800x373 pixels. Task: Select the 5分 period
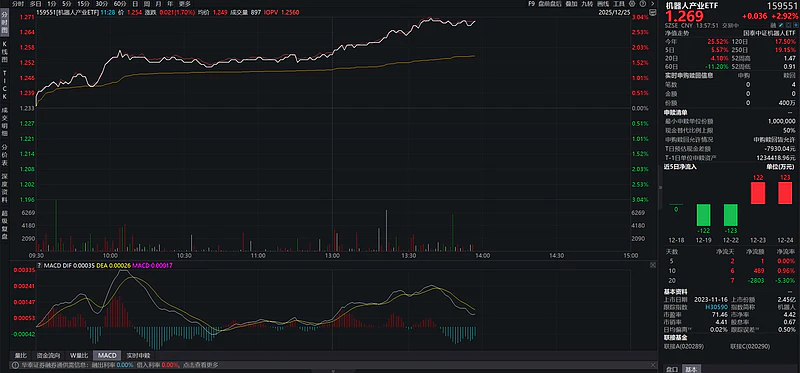pyautogui.click(x=66, y=4)
